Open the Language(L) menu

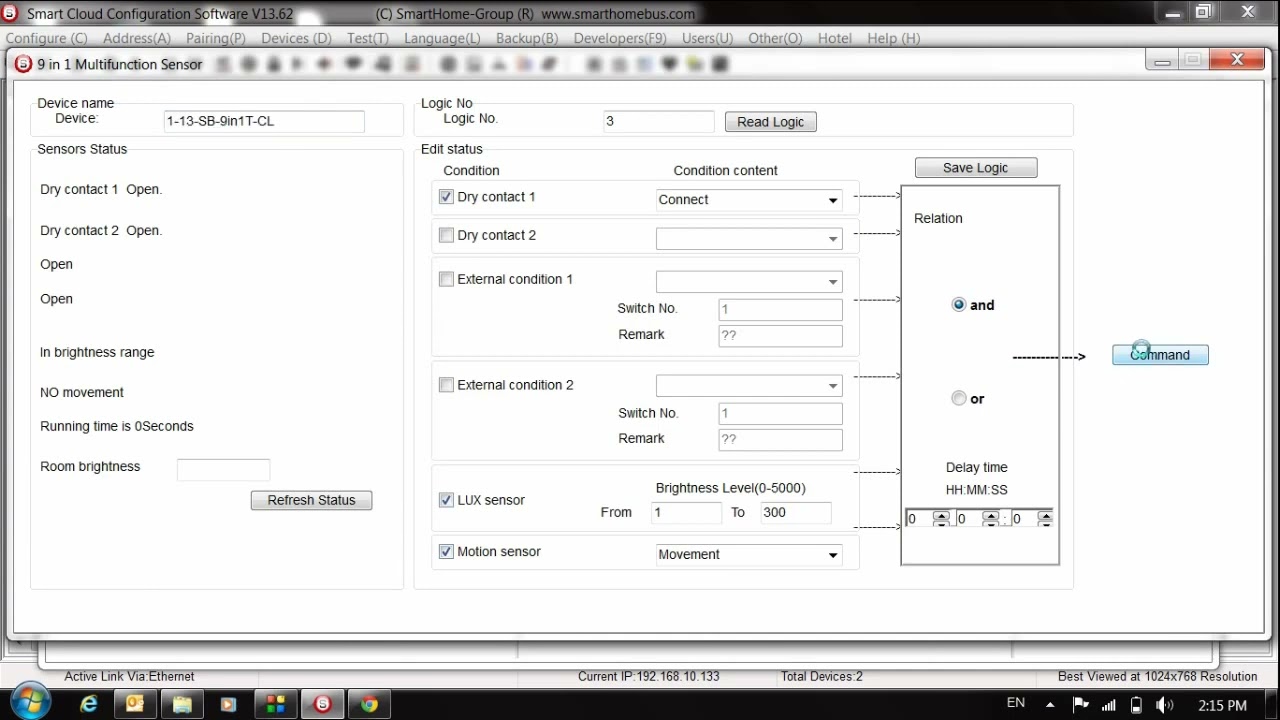[442, 38]
